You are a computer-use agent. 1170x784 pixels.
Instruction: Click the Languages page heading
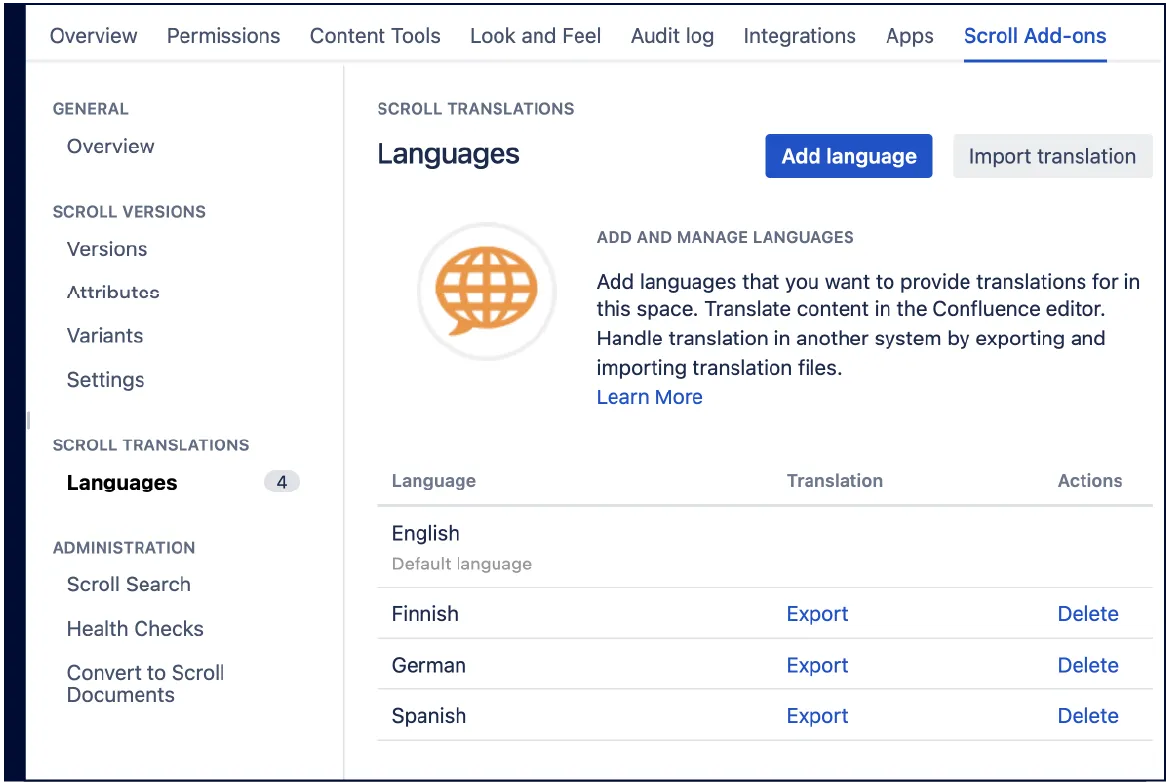coord(448,154)
